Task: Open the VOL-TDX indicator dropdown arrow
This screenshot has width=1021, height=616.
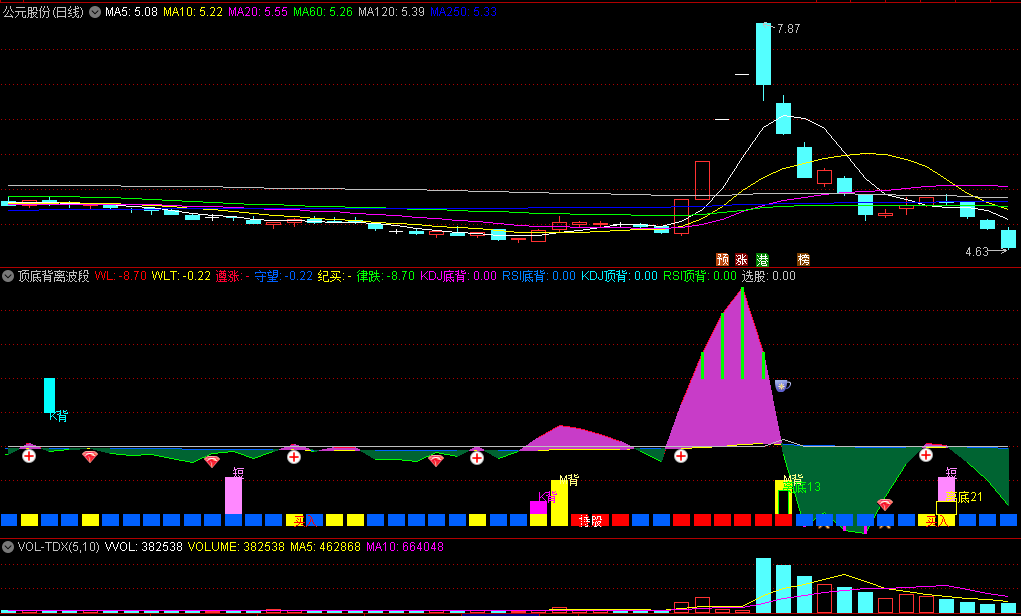Action: [x=8, y=547]
